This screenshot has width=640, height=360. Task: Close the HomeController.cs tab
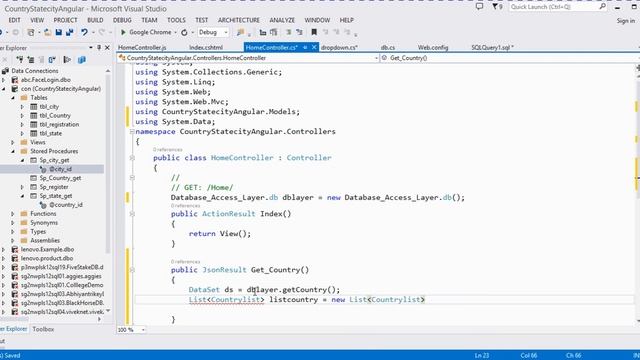click(x=314, y=47)
